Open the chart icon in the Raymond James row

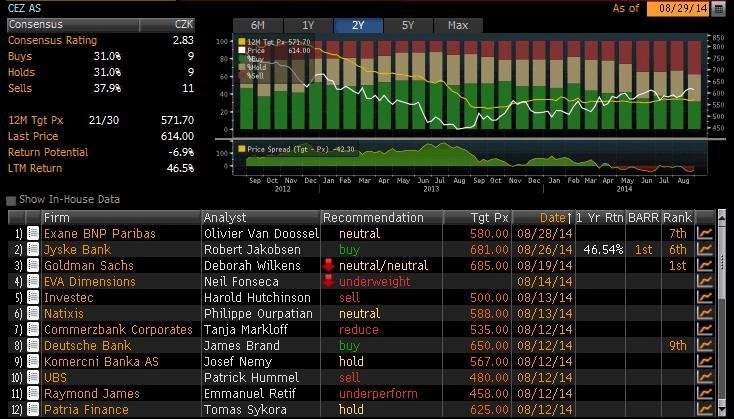[705, 393]
